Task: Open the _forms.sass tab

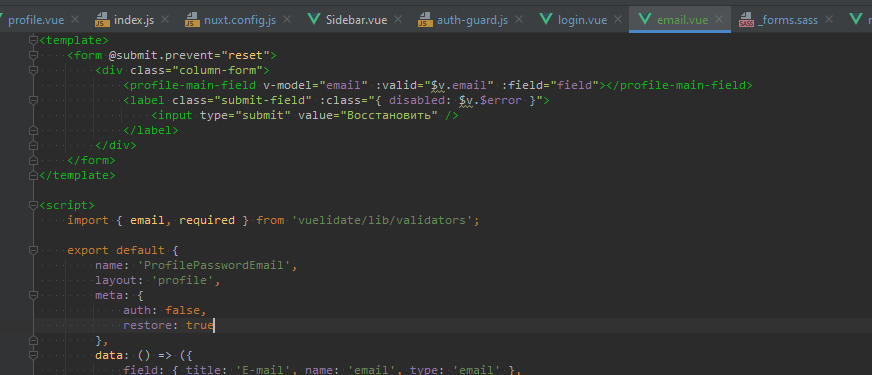Action: click(x=787, y=20)
